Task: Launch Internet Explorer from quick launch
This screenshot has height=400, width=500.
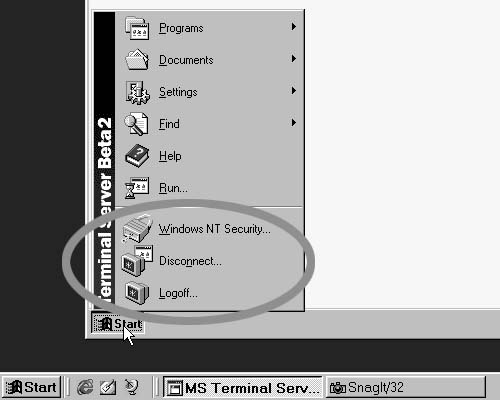Action: coord(85,387)
